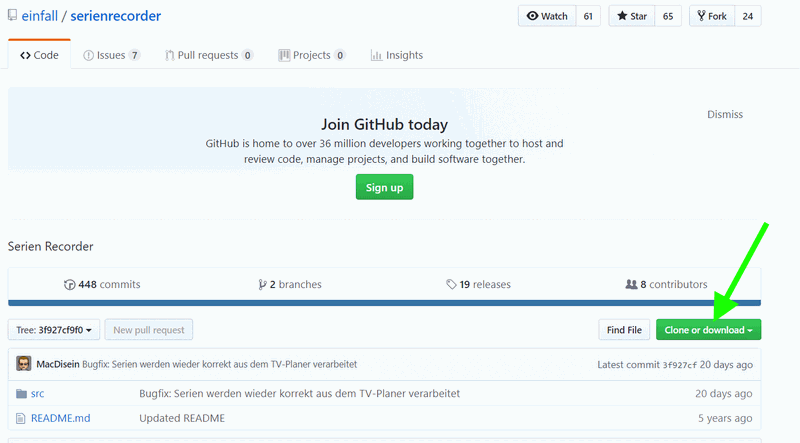800x443 pixels.
Task: Go to the Insights tab
Action: coord(397,55)
